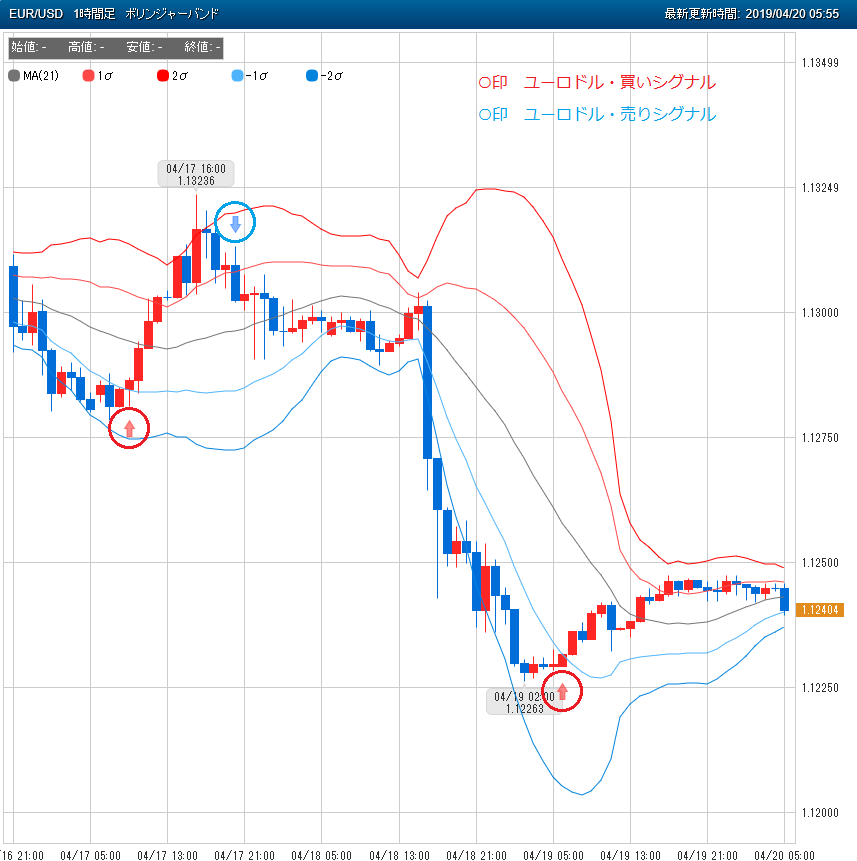The height and width of the screenshot is (861, 857).
Task: Click the 高値 high price field
Action: 86,47
